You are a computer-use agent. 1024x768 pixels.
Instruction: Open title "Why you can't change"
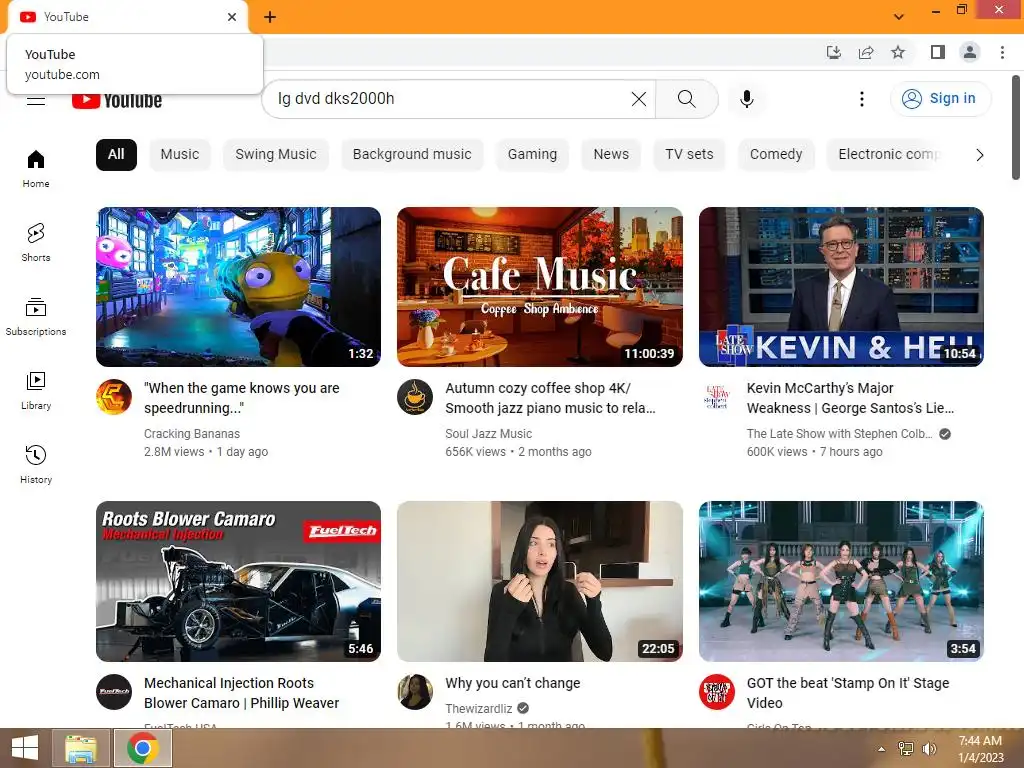coord(513,683)
